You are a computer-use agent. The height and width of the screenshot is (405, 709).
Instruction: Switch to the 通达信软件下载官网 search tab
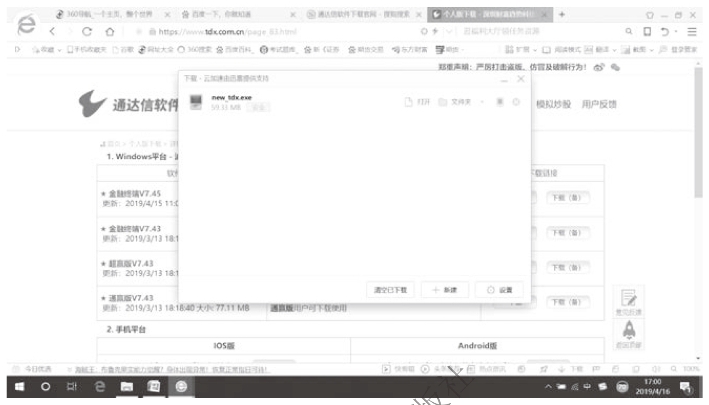click(x=359, y=14)
